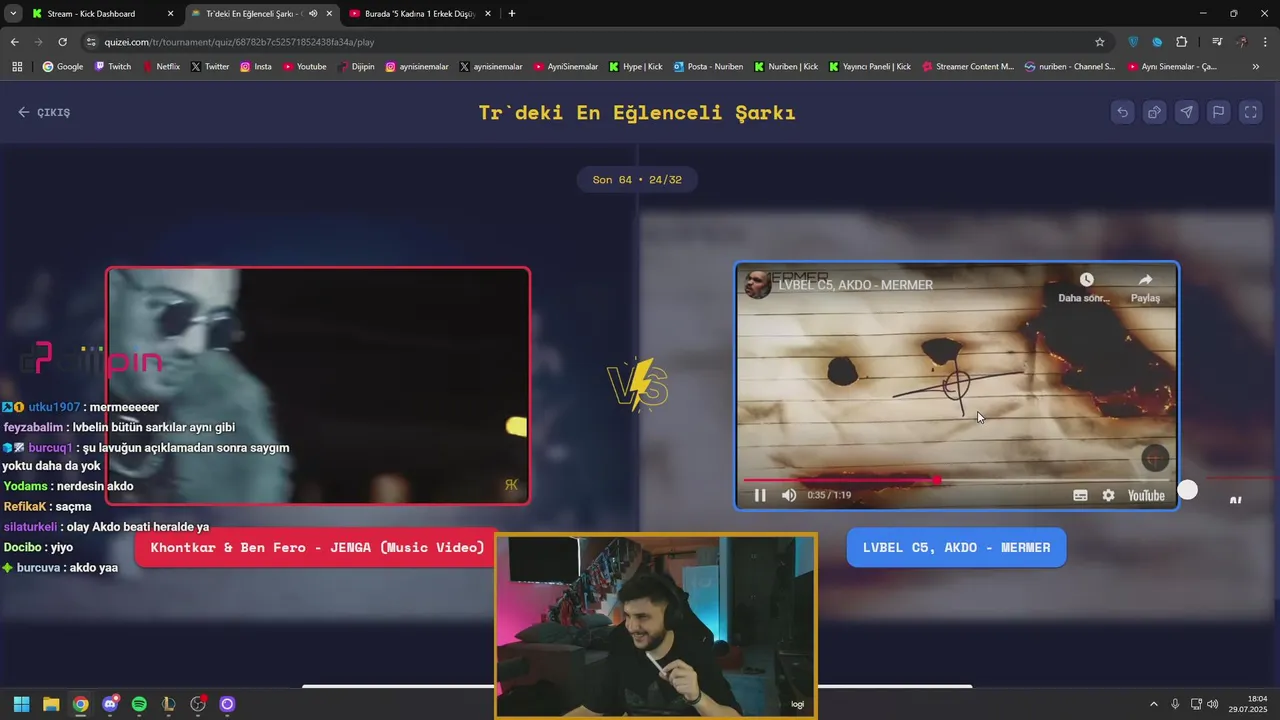
Task: Open Yayıncı Paneli | Kick bookmark
Action: coord(870,67)
